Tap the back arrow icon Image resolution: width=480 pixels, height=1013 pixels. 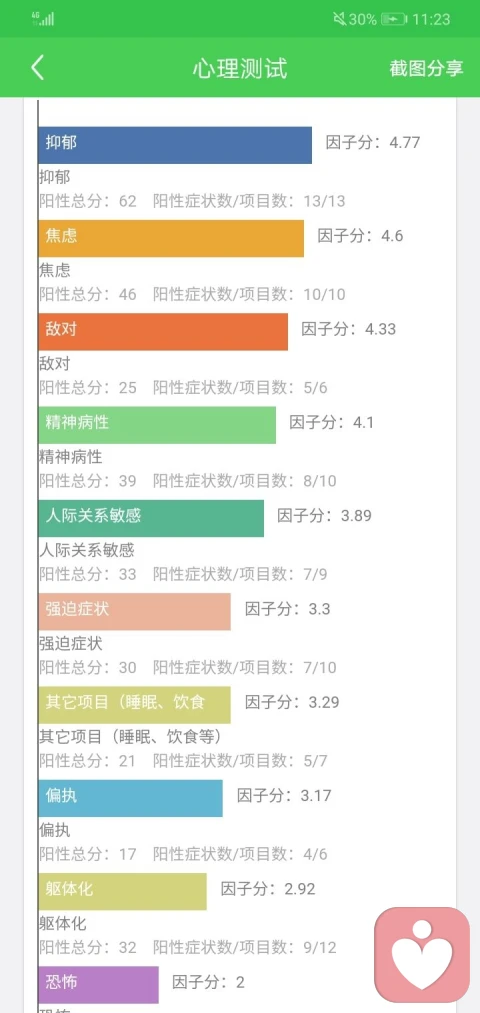tap(37, 68)
